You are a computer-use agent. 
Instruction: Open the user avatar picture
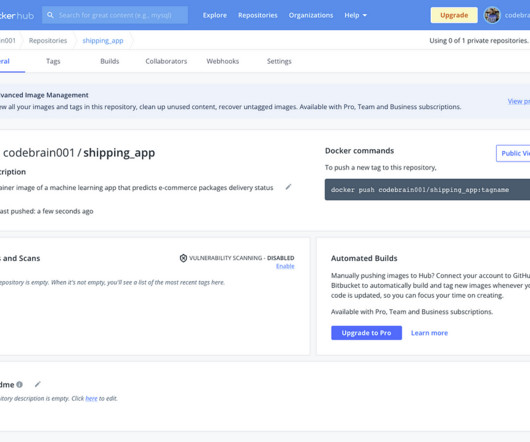[492, 15]
